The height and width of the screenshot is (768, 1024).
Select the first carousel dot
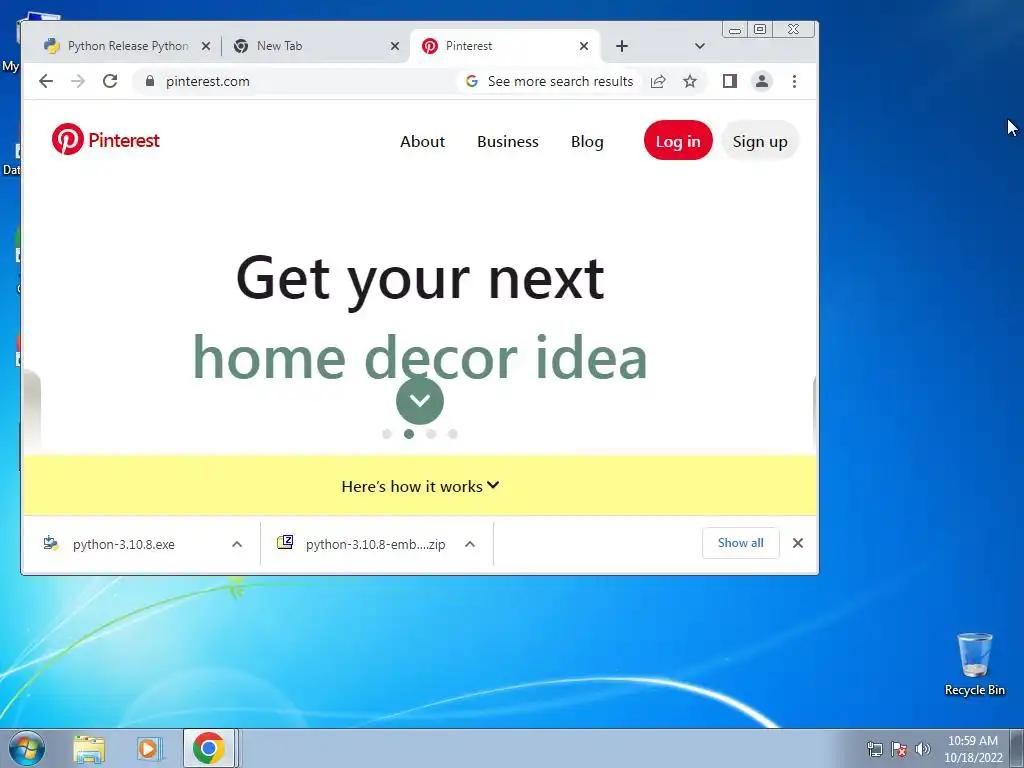[x=387, y=434]
